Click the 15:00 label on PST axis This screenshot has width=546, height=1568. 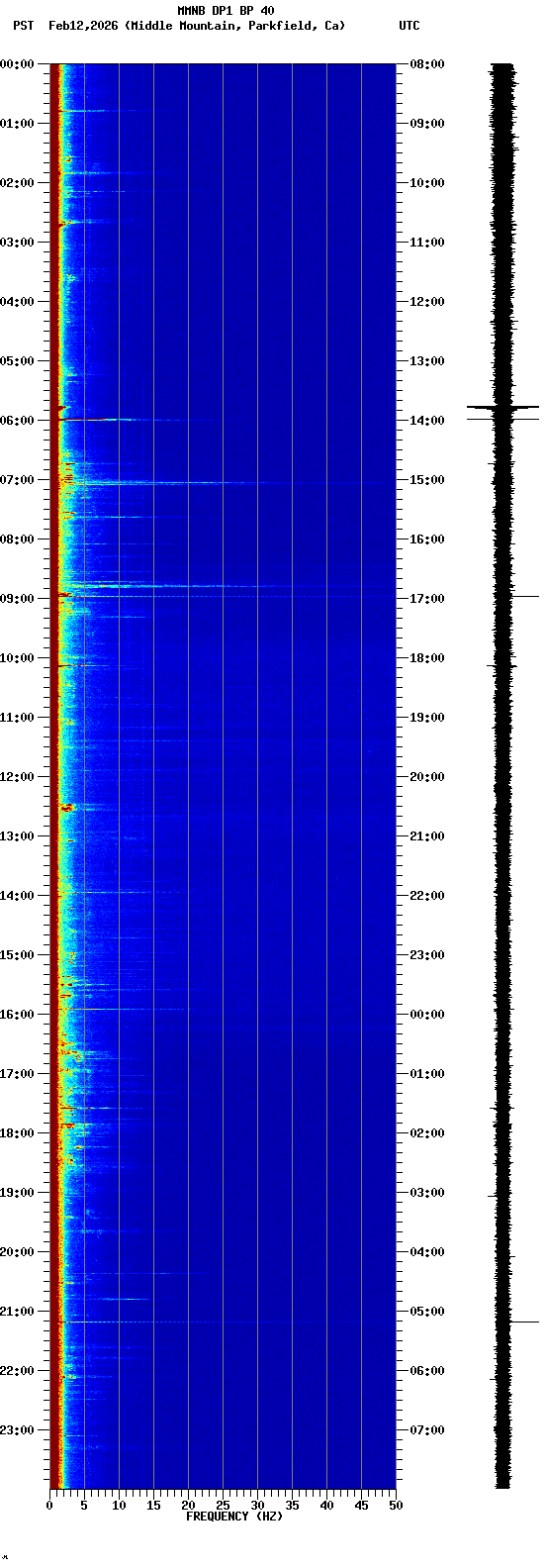pyautogui.click(x=18, y=955)
